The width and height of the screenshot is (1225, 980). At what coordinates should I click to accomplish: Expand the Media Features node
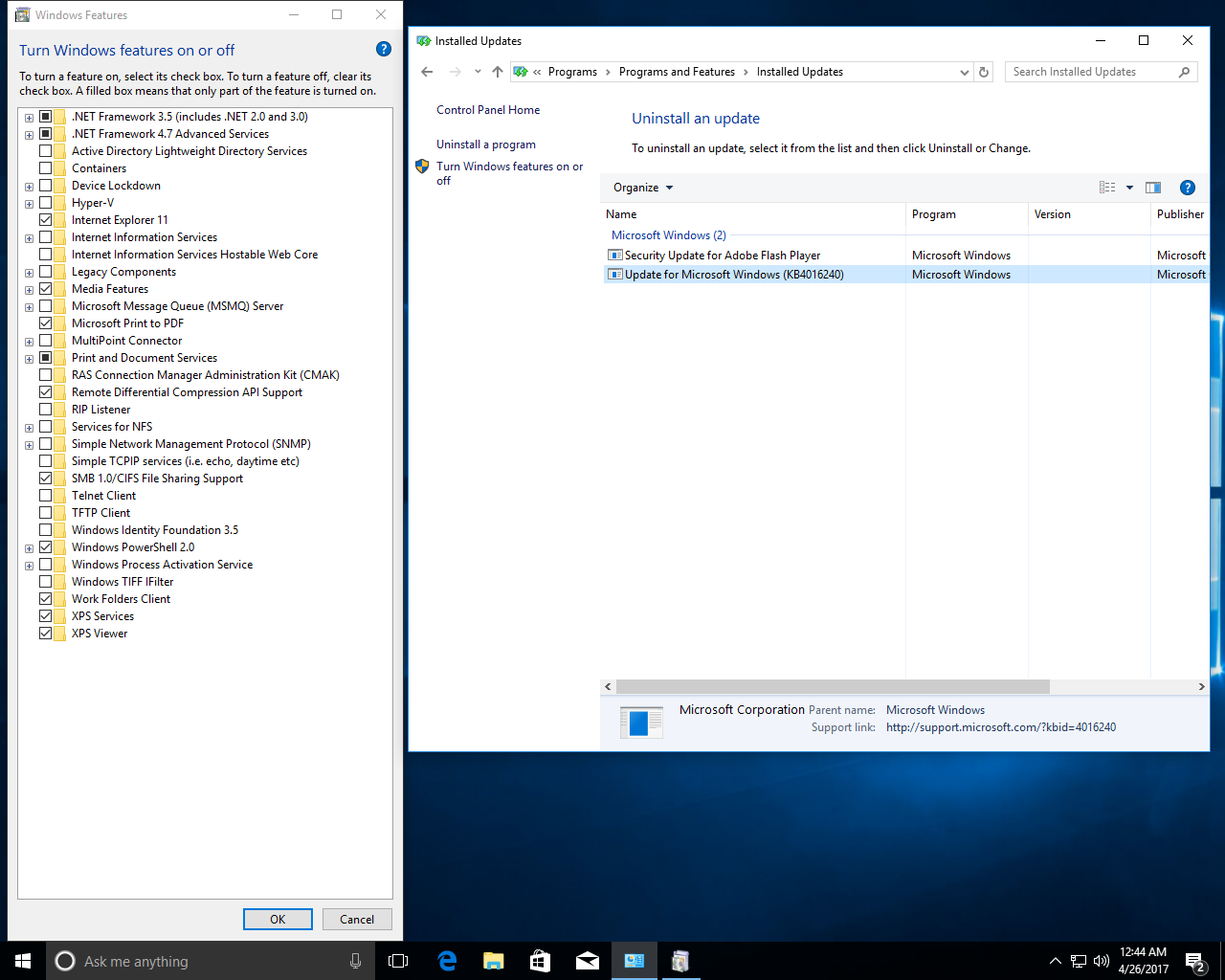(x=29, y=290)
